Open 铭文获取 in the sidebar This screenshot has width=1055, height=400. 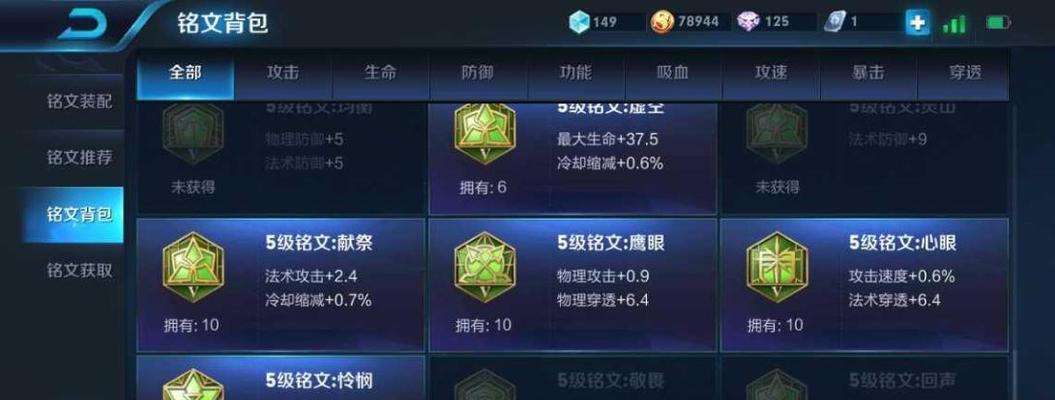79,270
